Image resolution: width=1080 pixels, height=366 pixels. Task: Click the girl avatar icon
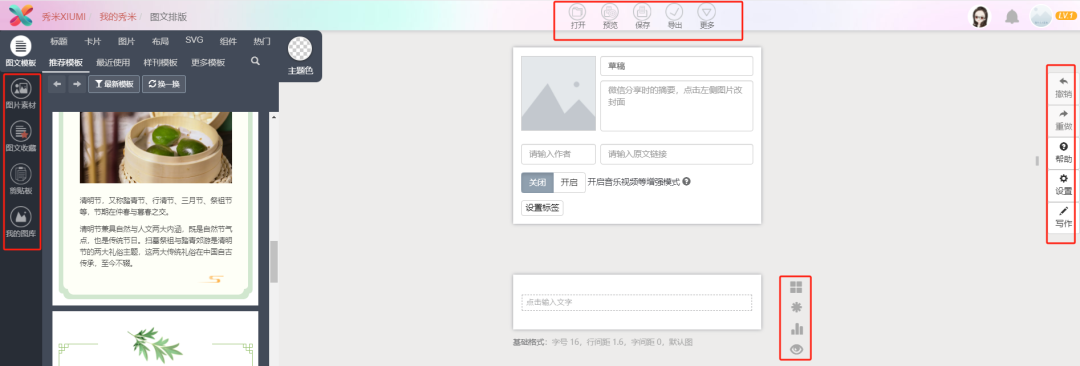pyautogui.click(x=980, y=17)
